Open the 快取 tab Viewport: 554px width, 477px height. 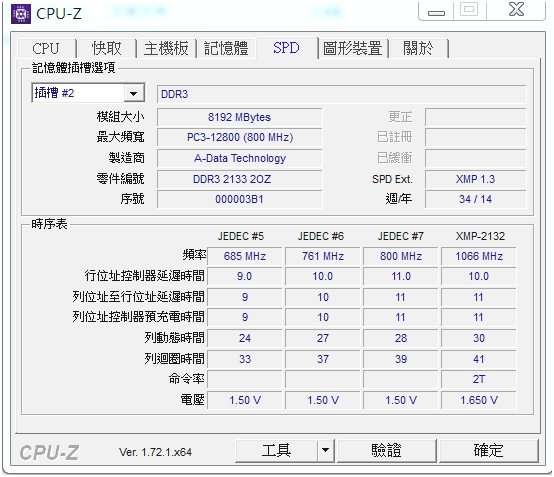coord(107,48)
